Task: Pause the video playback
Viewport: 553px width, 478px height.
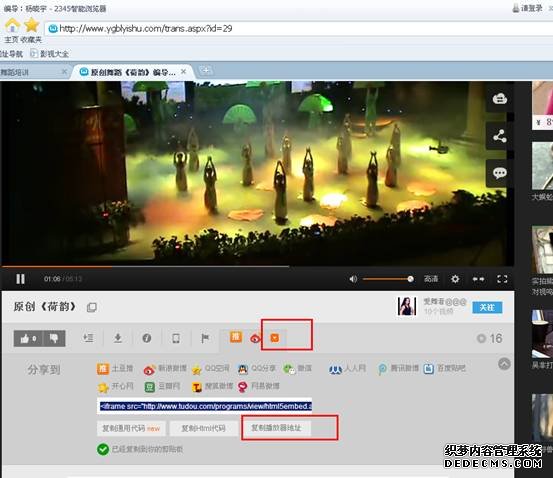Action: click(20, 279)
